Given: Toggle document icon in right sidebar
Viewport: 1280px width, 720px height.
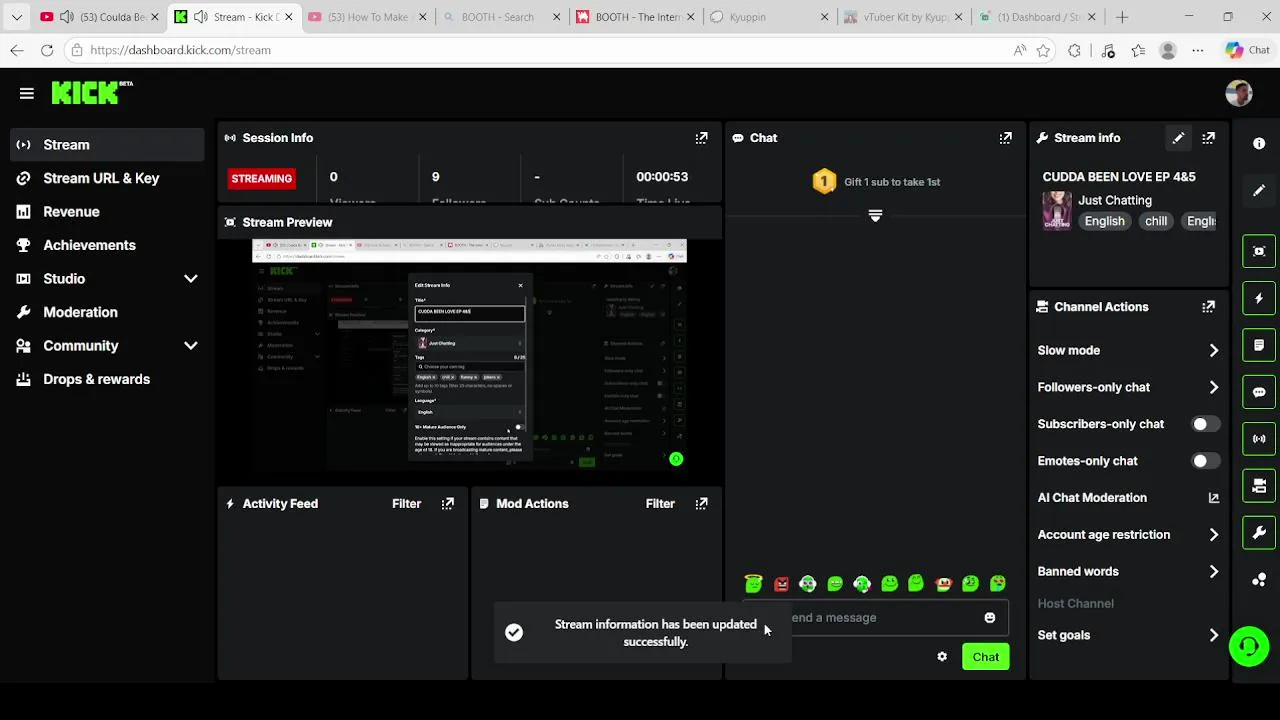Looking at the screenshot, I should click(x=1259, y=345).
